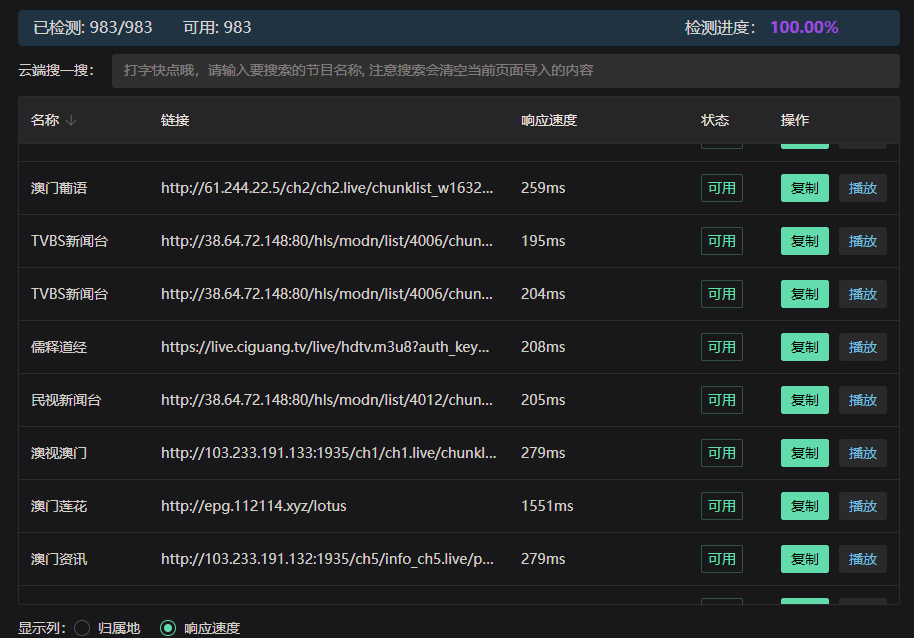Play the 澳门资讯 channel
This screenshot has height=638, width=914.
(x=862, y=559)
